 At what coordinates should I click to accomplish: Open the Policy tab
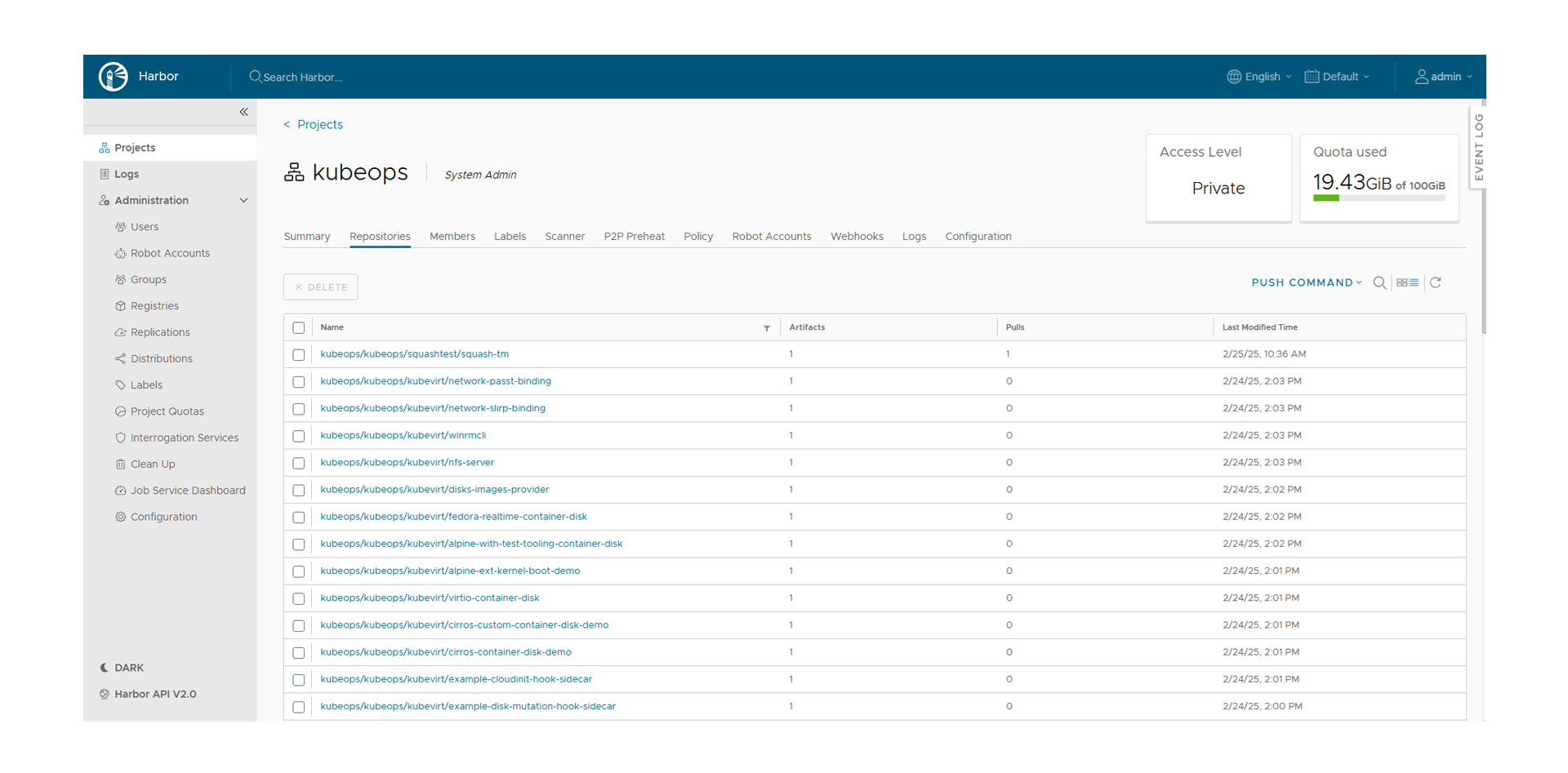(698, 237)
